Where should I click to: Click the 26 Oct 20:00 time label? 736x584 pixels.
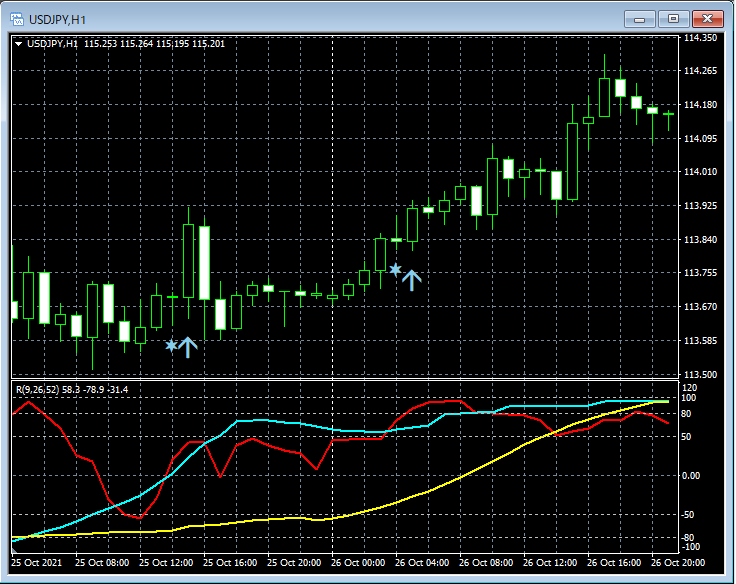coord(678,562)
